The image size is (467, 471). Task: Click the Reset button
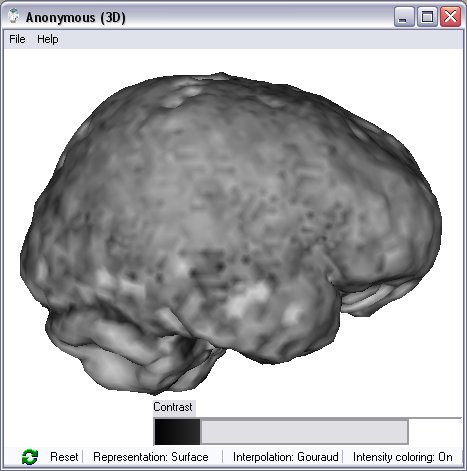(x=64, y=457)
